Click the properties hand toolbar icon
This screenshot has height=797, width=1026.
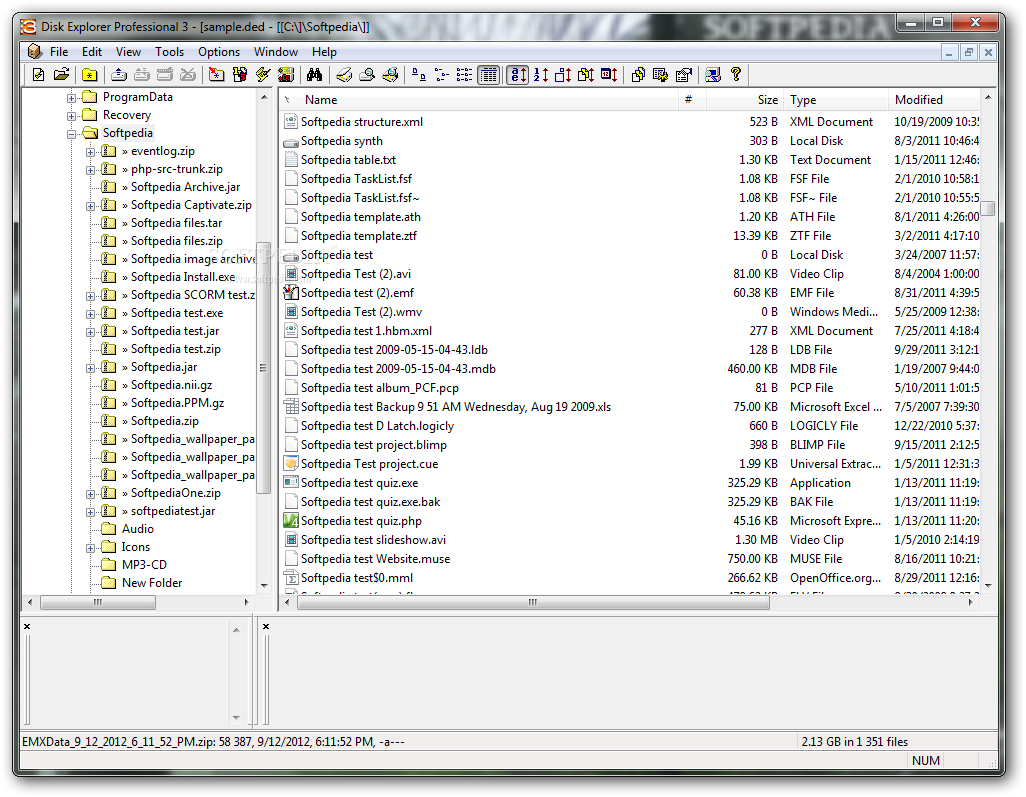tap(684, 75)
